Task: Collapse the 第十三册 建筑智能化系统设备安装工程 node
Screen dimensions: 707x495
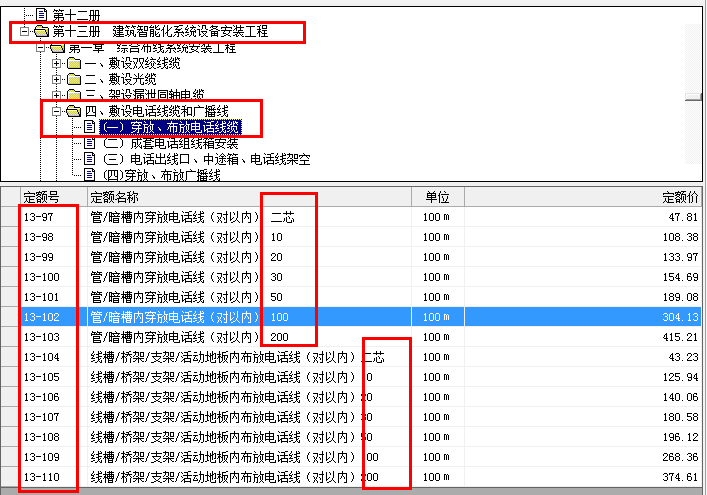Action: 24,31
